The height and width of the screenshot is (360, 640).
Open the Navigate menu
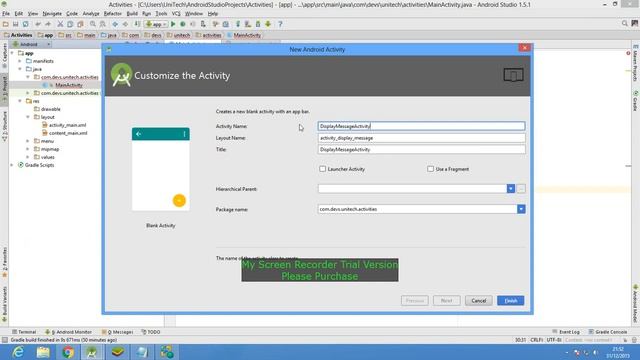point(52,13)
